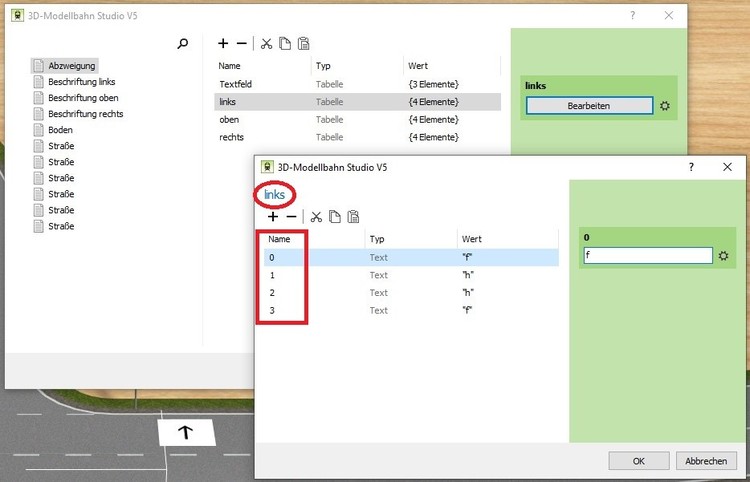Add a new entry in back window toolbar
Viewport: 750px width, 482px height.
click(x=223, y=44)
